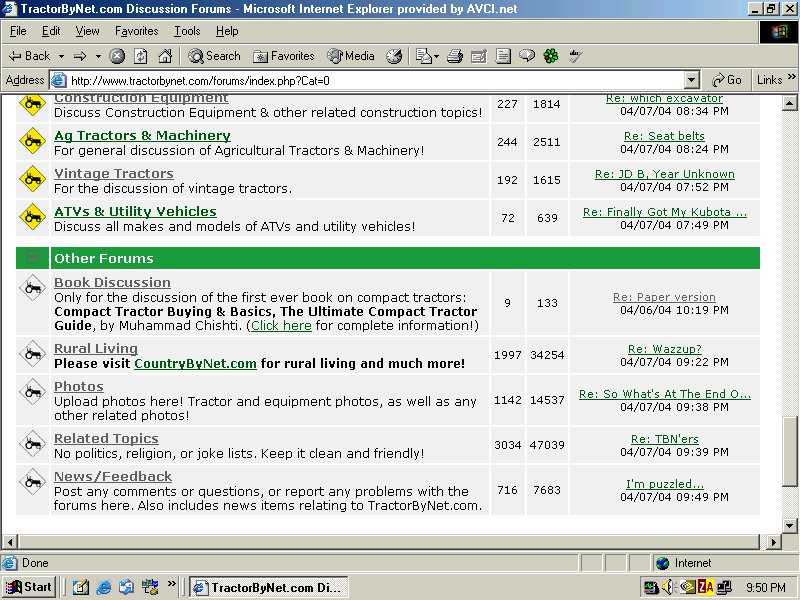
Task: Click the vertical scrollbar down arrow
Action: tap(790, 526)
